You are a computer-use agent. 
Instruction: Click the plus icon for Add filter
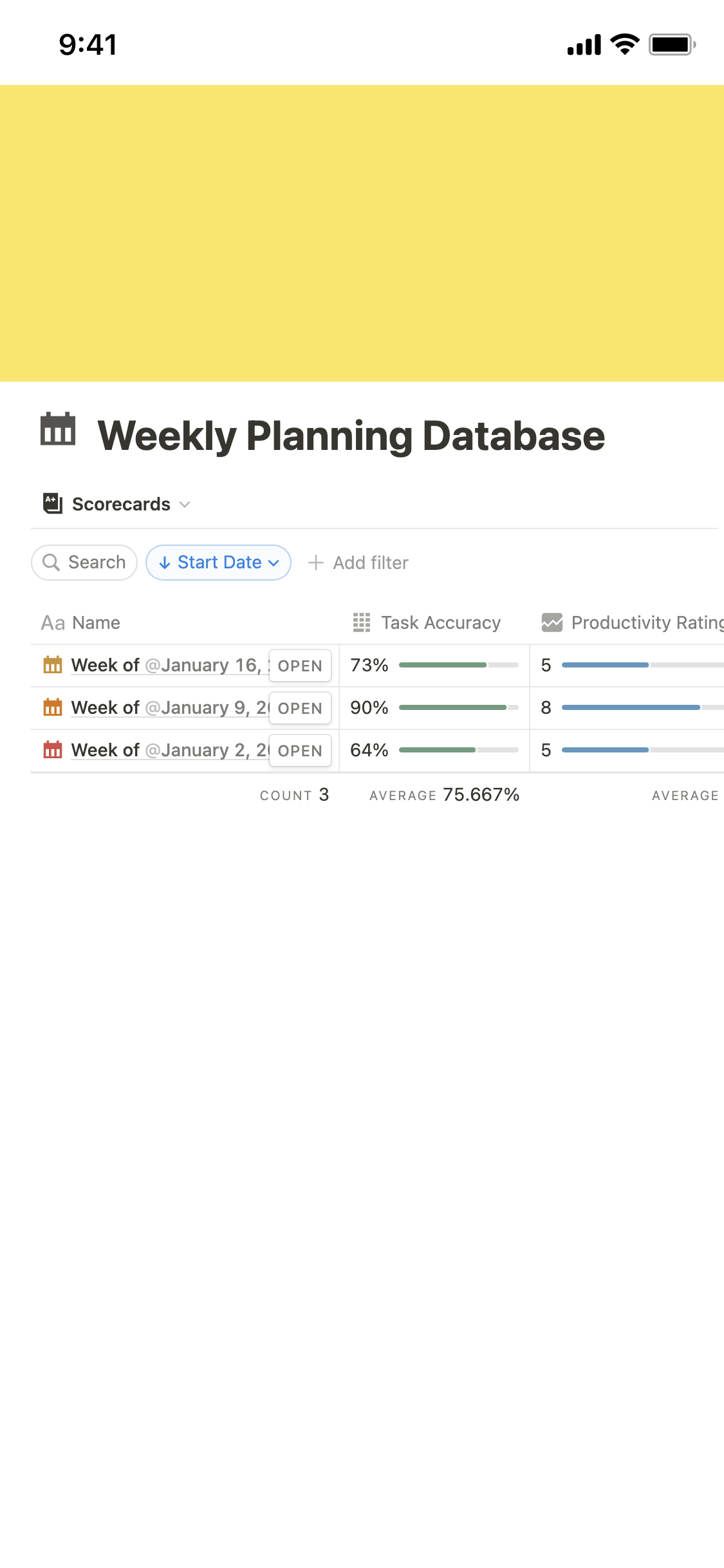click(315, 563)
